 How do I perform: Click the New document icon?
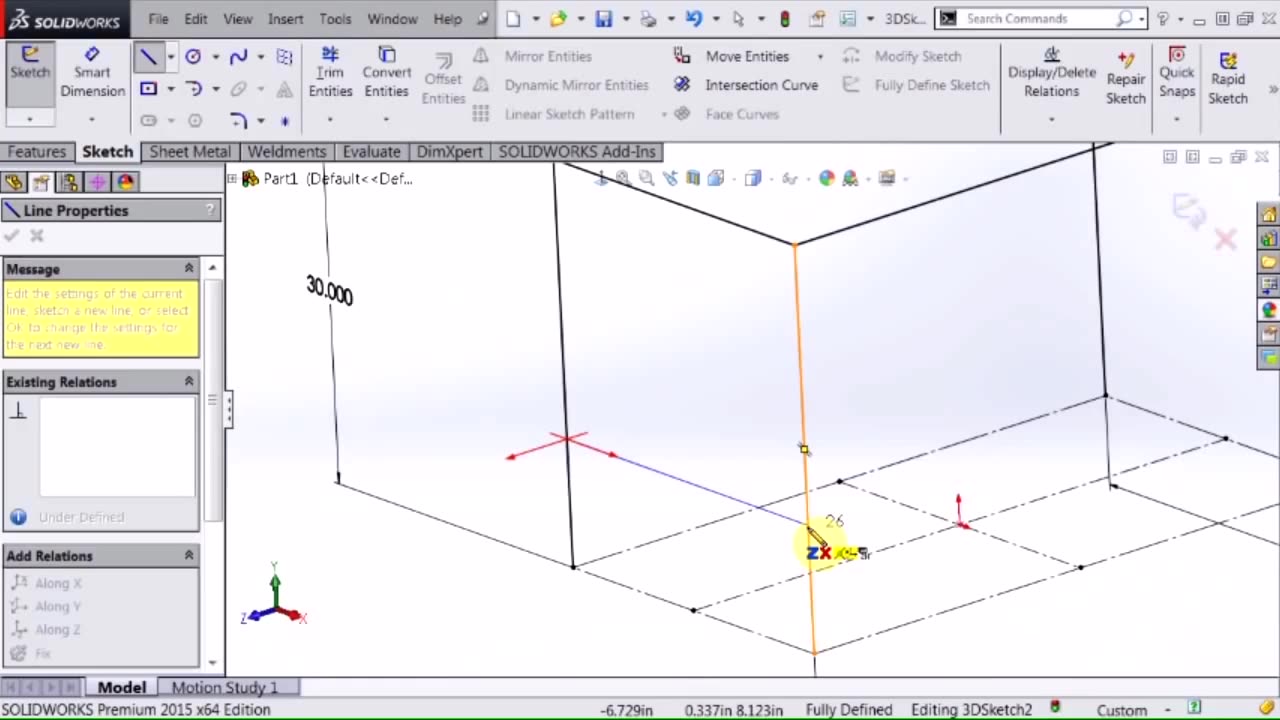pos(513,18)
